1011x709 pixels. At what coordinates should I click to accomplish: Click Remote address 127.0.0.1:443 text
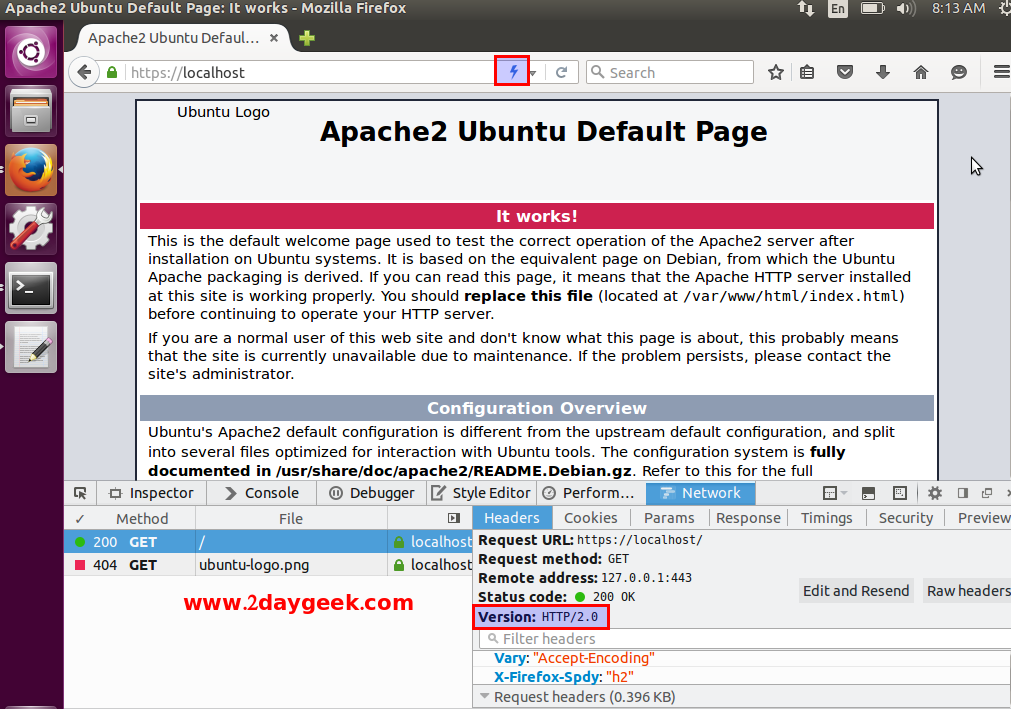tap(585, 578)
